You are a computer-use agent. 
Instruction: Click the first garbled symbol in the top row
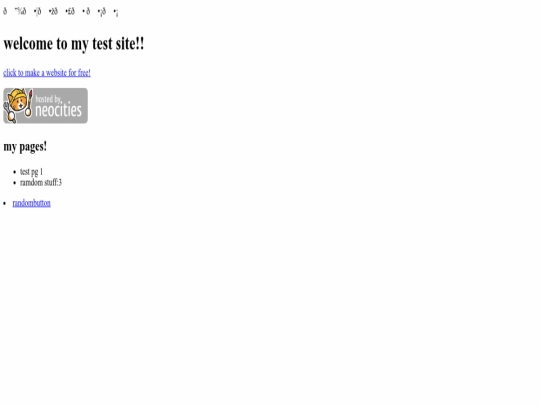pos(5,11)
